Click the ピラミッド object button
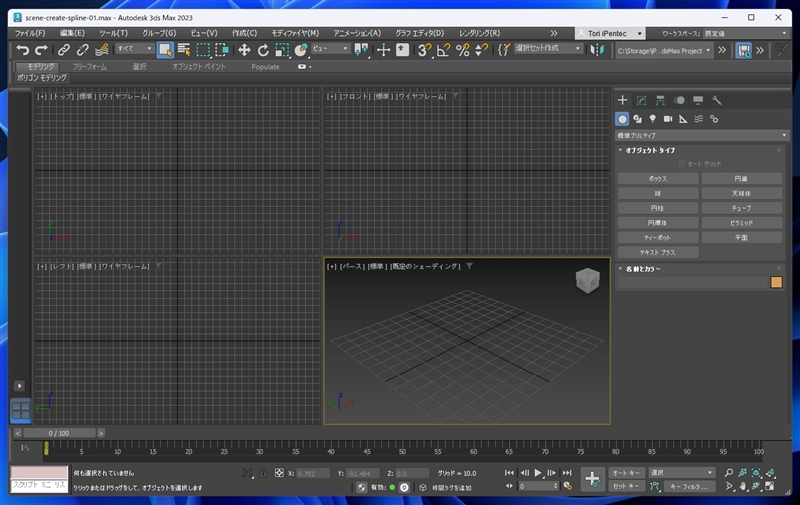This screenshot has height=505, width=800. tap(741, 223)
